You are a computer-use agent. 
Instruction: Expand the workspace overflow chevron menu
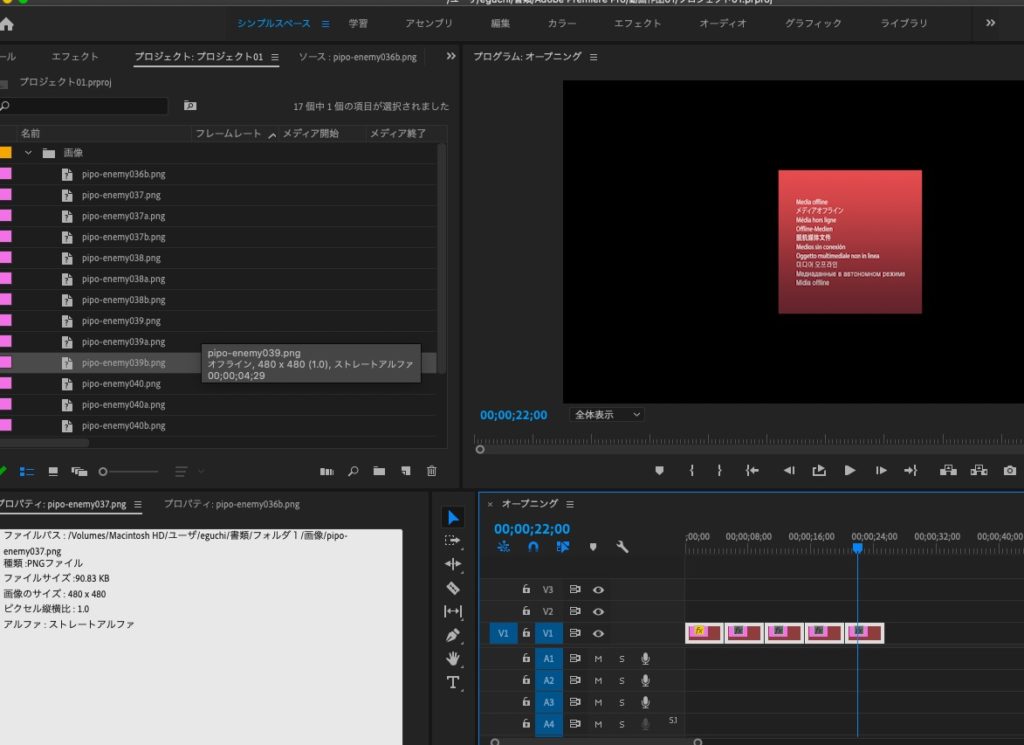click(x=990, y=23)
